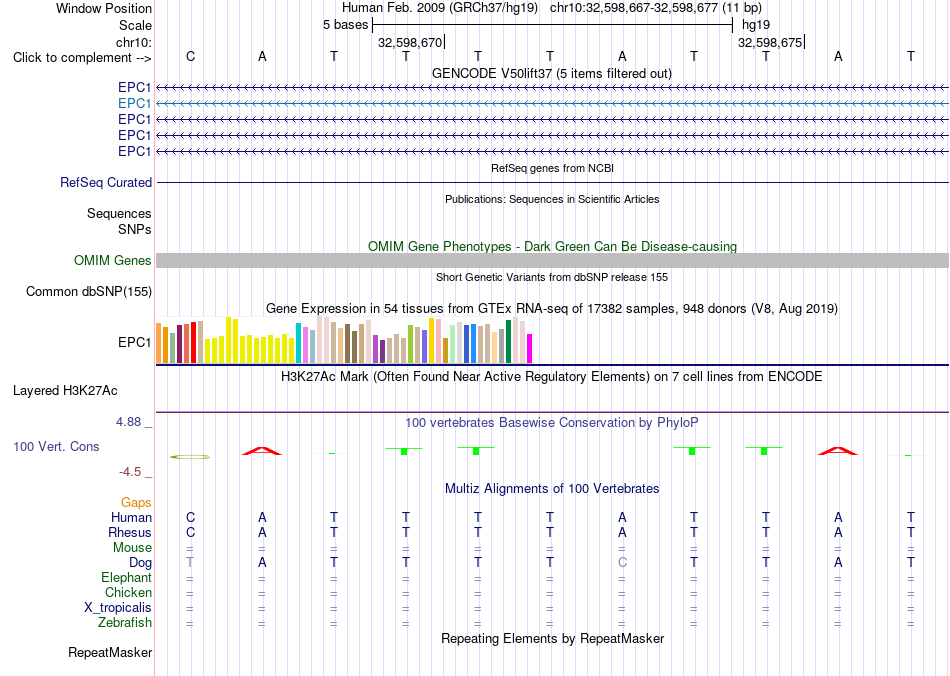Click the Gaps row label
The width and height of the screenshot is (950, 676).
pyautogui.click(x=136, y=502)
